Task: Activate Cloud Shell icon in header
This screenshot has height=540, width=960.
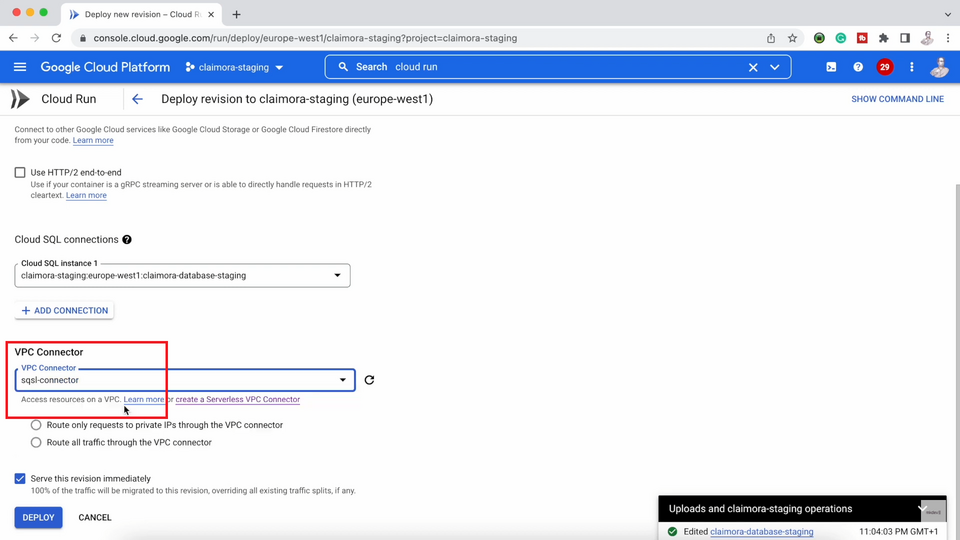Action: [831, 67]
